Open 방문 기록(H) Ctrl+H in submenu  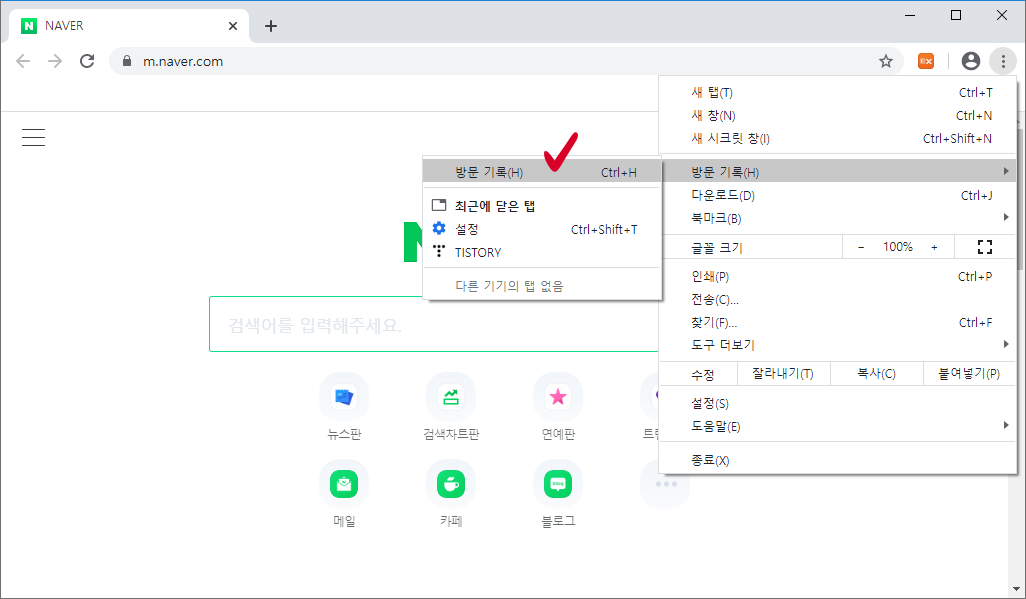click(x=542, y=172)
